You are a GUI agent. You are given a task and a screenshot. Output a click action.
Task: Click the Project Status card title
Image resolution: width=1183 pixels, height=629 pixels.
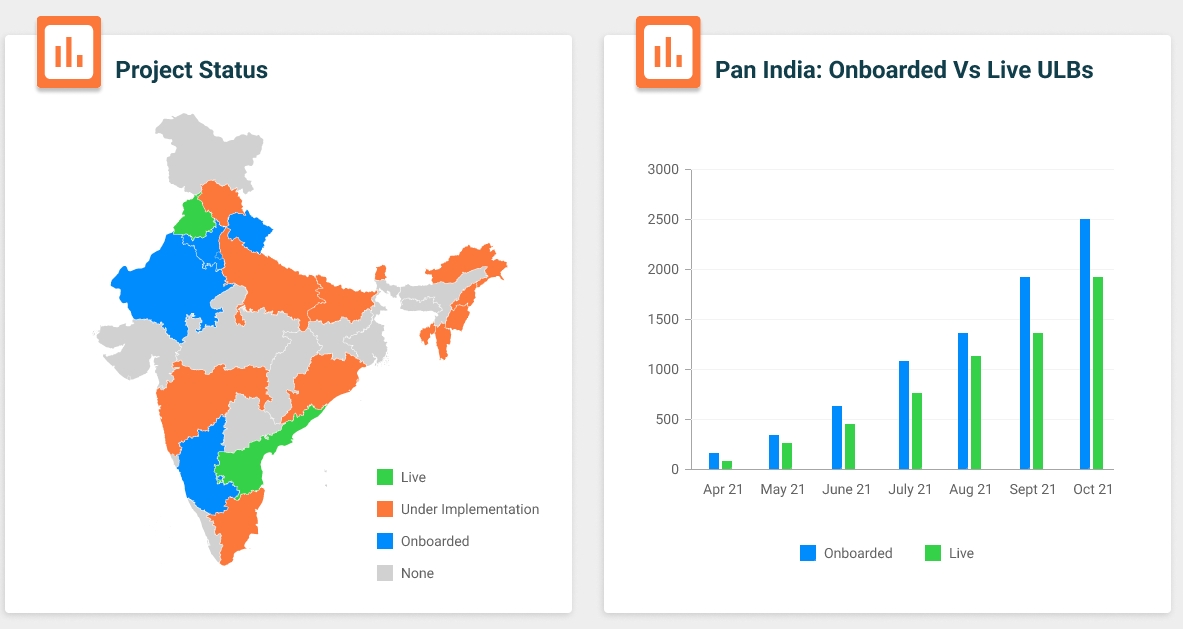(192, 70)
